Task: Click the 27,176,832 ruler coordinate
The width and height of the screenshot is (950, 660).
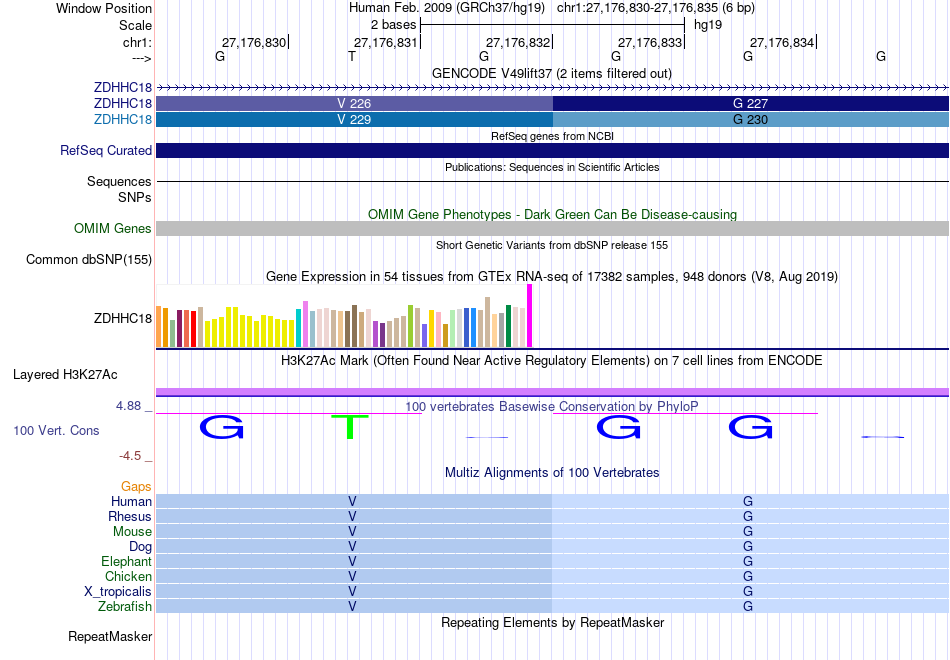Action: coord(517,42)
